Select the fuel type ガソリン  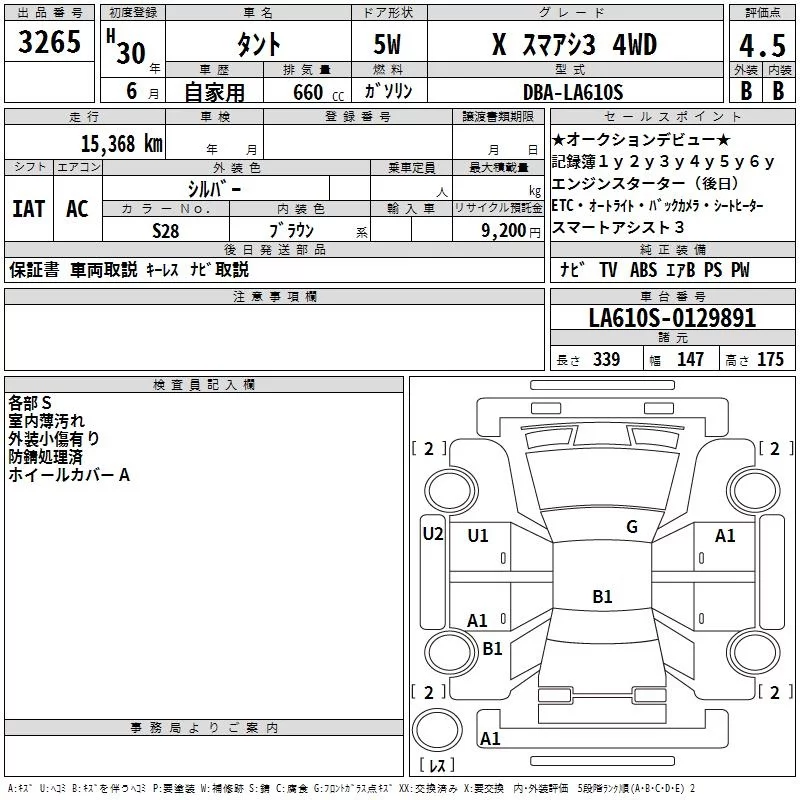[388, 91]
